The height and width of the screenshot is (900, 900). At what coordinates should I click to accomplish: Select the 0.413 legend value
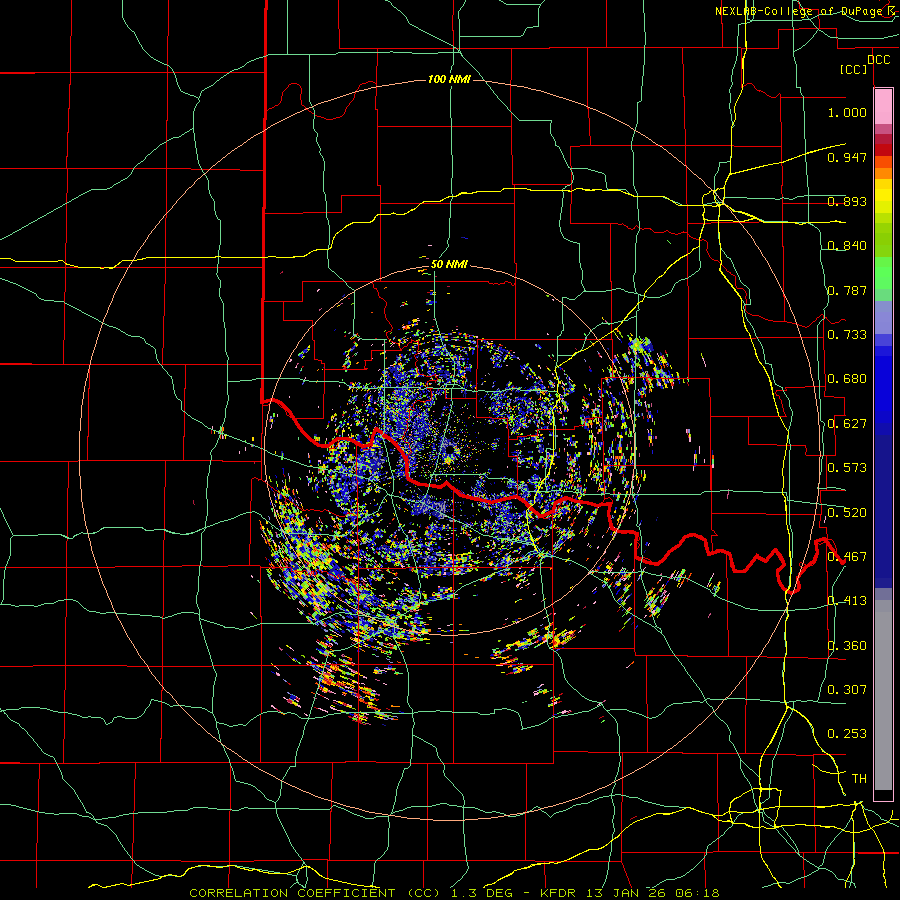[x=847, y=601]
